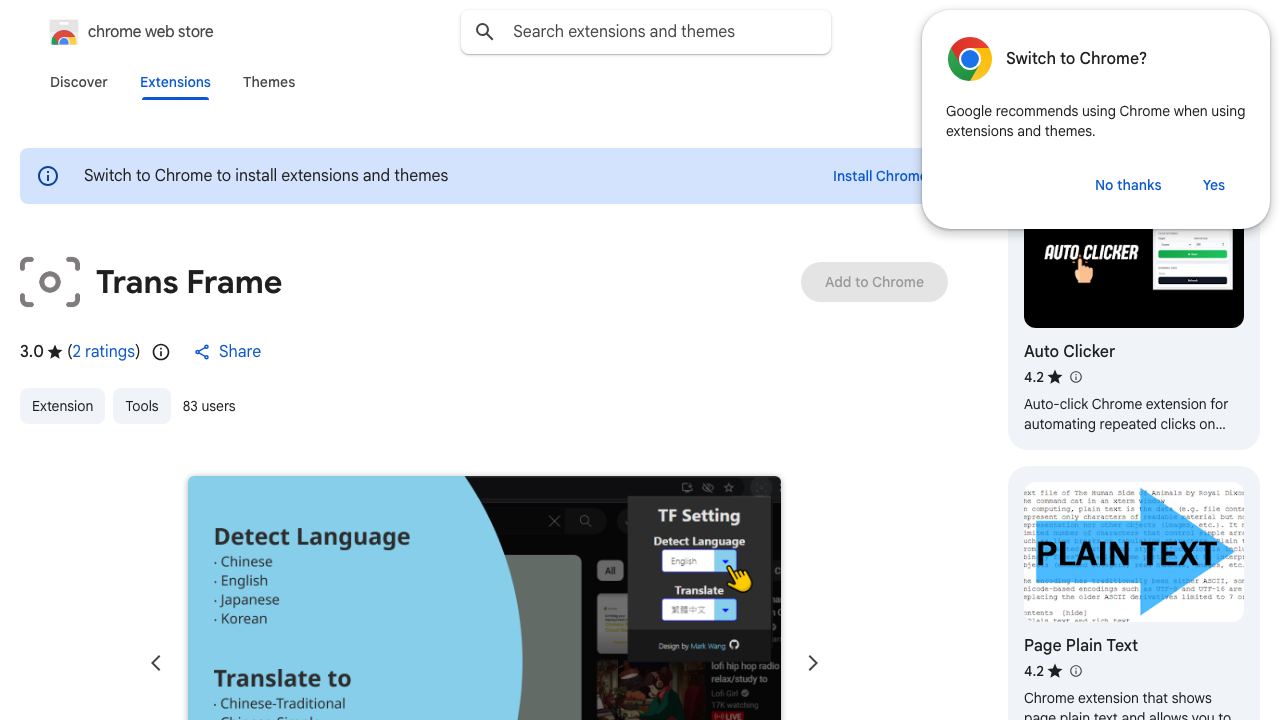Click info icon beside Auto Clicker rating
This screenshot has height=720, width=1280.
point(1076,377)
